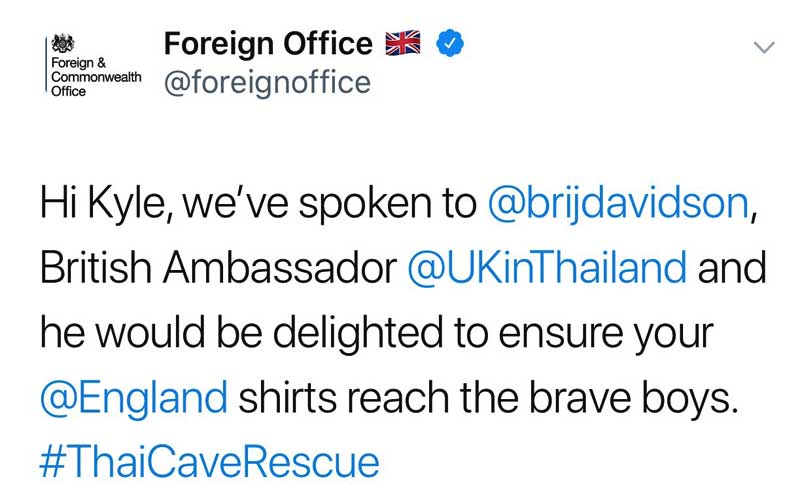Open the #ThaiCaveRescue hashtag
Screen dimensions: 800x500
coord(209,462)
